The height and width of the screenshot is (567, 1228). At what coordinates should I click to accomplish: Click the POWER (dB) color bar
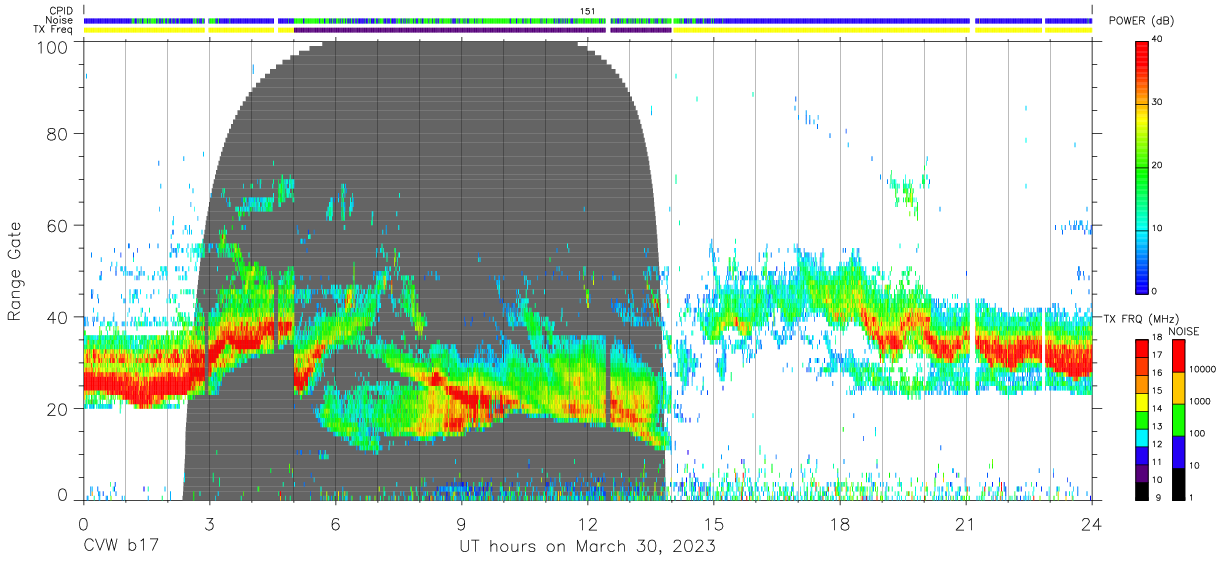1143,166
